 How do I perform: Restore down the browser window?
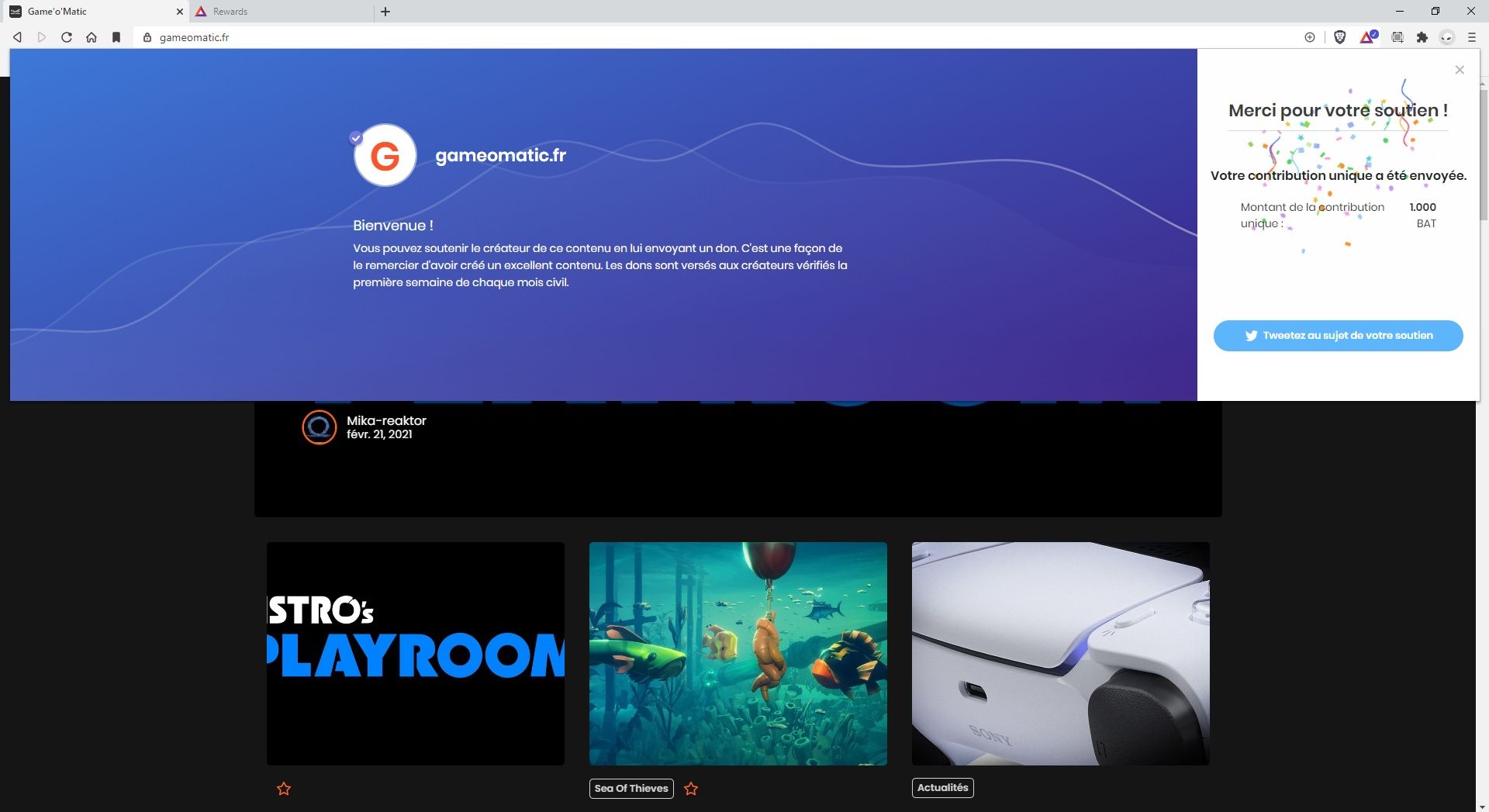click(1435, 12)
